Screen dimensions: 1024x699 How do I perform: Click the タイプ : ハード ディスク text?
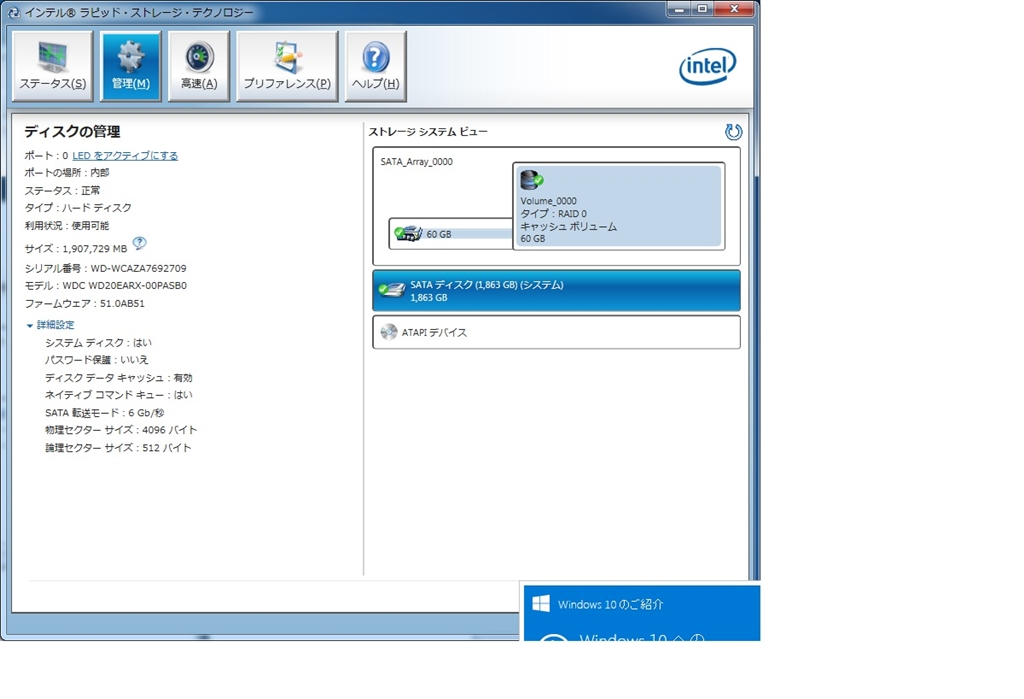coord(78,208)
